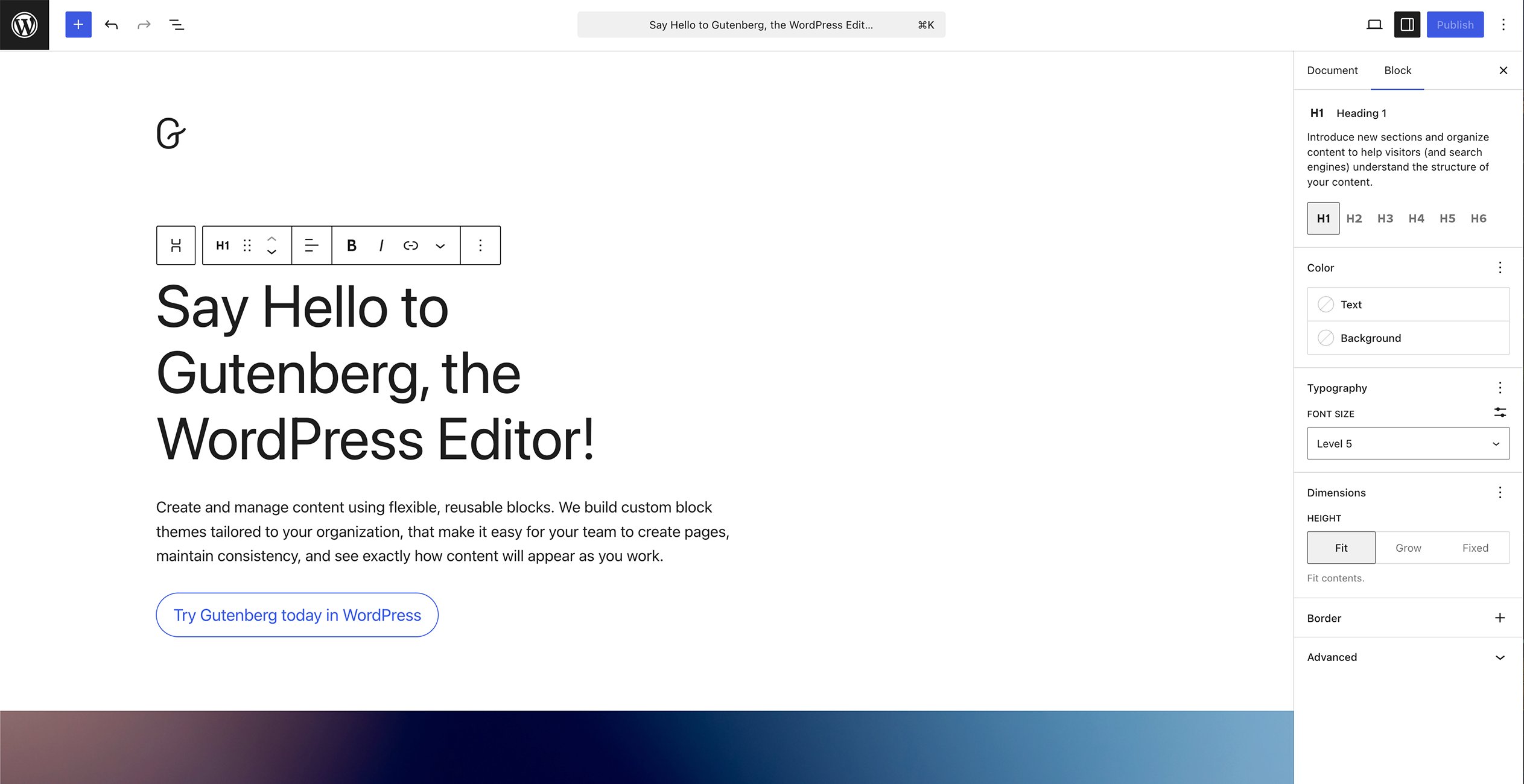
Task: Select H5 heading level
Action: [1447, 218]
